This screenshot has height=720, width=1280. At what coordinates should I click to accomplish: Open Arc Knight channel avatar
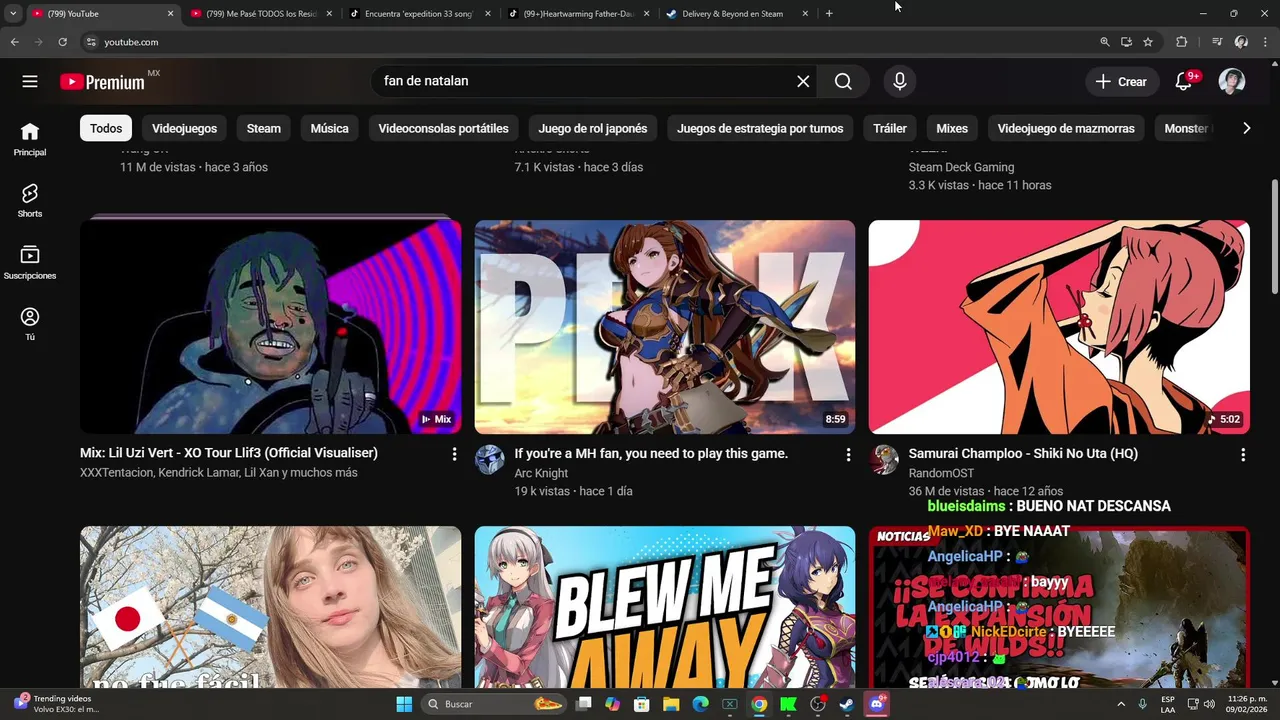tap(490, 460)
